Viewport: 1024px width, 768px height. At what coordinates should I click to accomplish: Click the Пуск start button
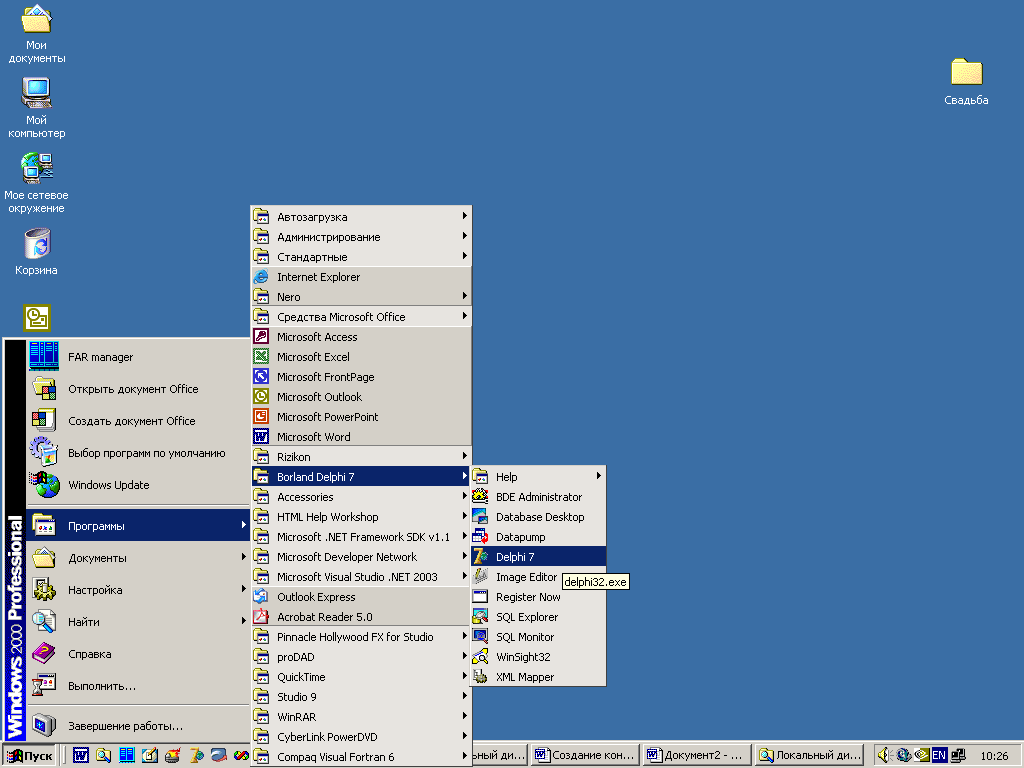(29, 756)
